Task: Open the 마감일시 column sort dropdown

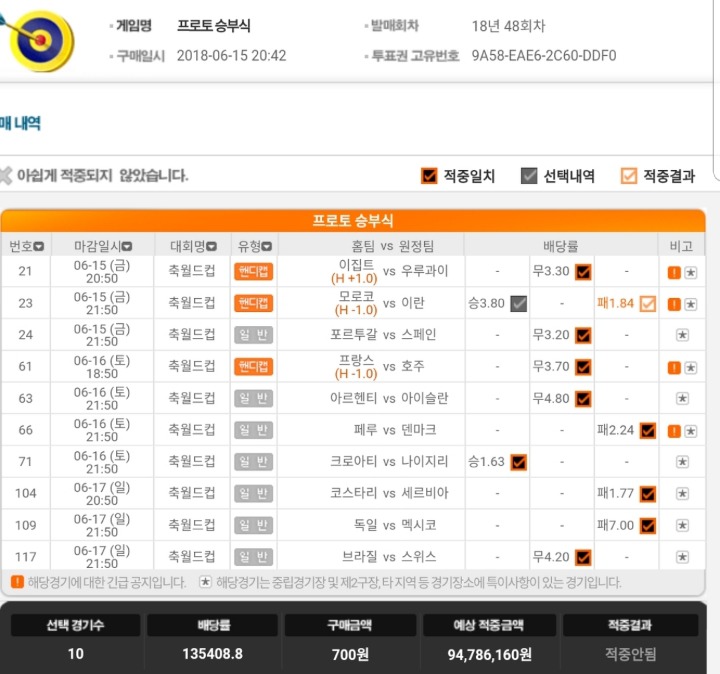Action: 127,247
